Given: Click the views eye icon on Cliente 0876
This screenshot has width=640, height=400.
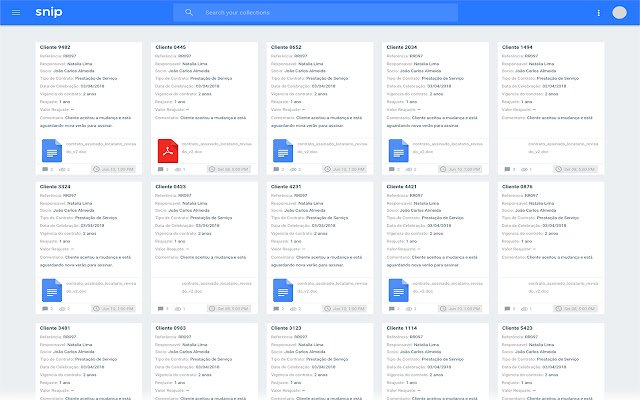Looking at the screenshot, I should (524, 309).
